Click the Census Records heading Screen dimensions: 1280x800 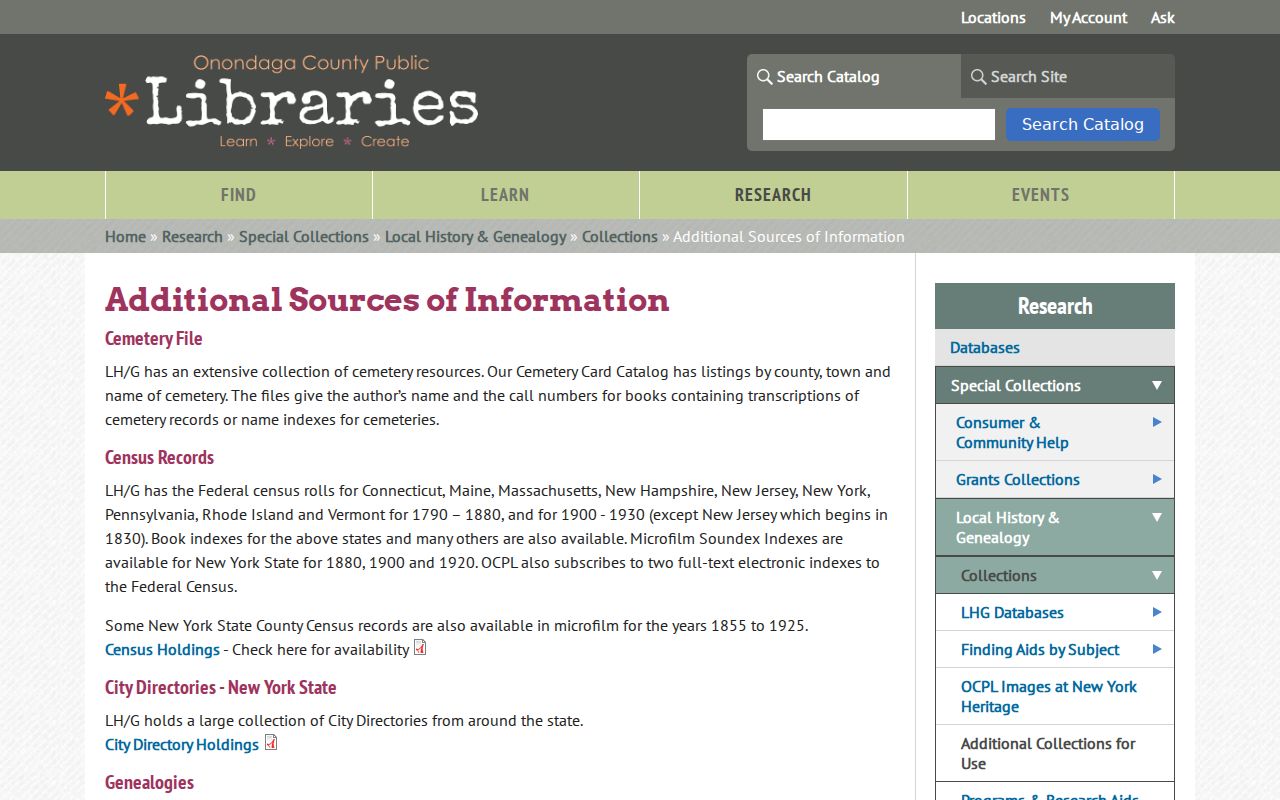coord(160,457)
